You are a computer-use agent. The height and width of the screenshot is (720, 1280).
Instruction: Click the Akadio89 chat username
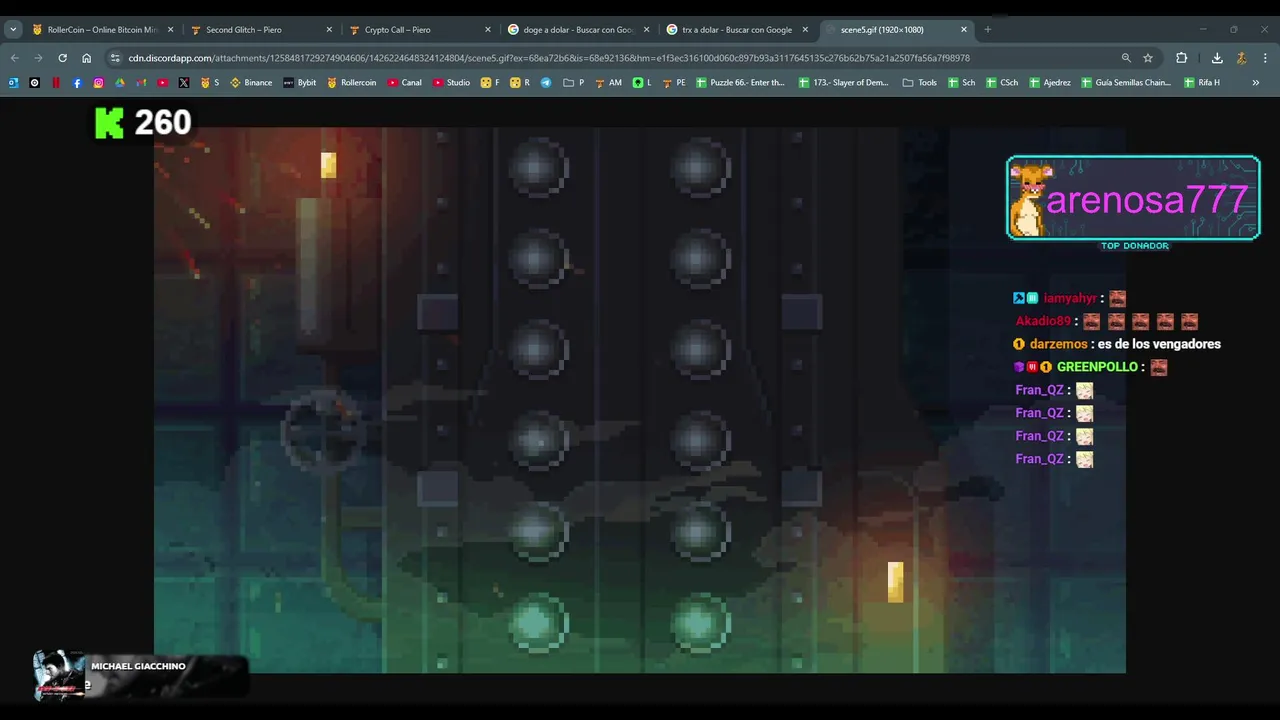tap(1043, 321)
